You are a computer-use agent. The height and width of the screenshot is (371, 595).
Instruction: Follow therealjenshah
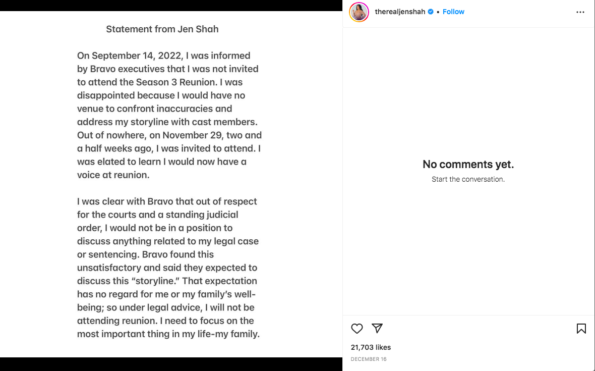453,12
